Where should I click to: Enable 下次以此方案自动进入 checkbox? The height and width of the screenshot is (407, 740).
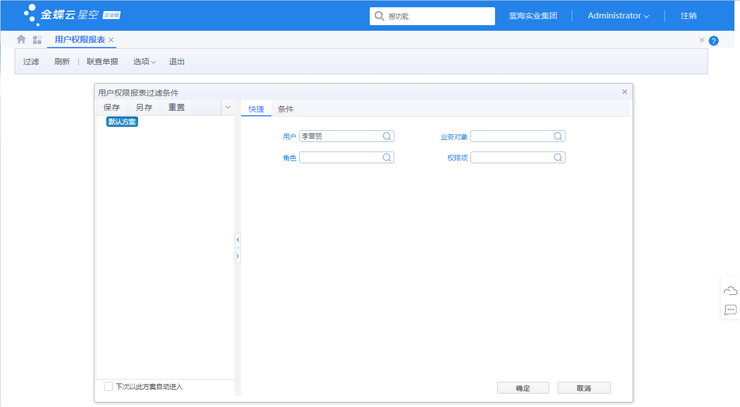point(109,387)
